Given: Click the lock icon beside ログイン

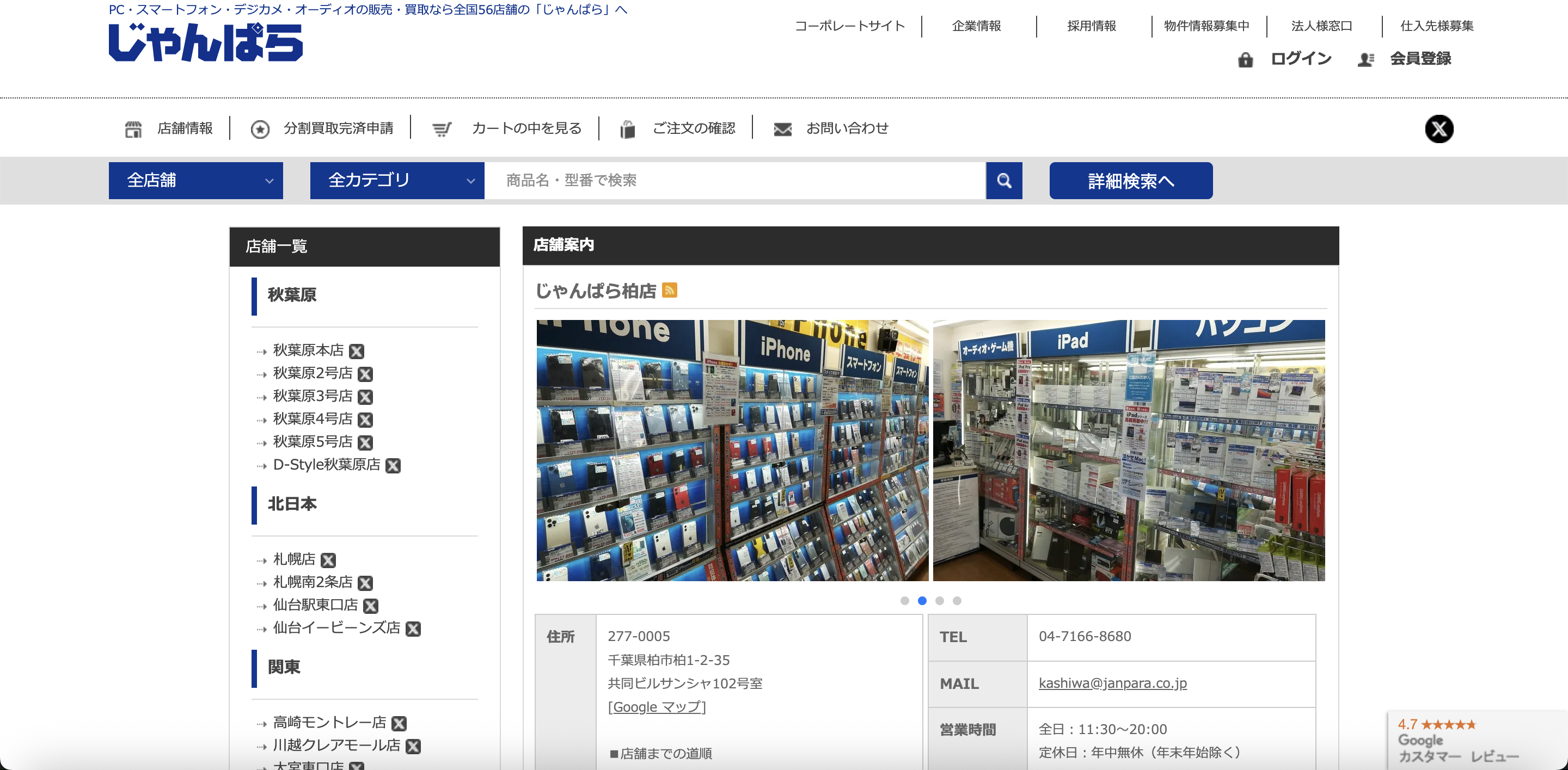Looking at the screenshot, I should click(x=1245, y=60).
